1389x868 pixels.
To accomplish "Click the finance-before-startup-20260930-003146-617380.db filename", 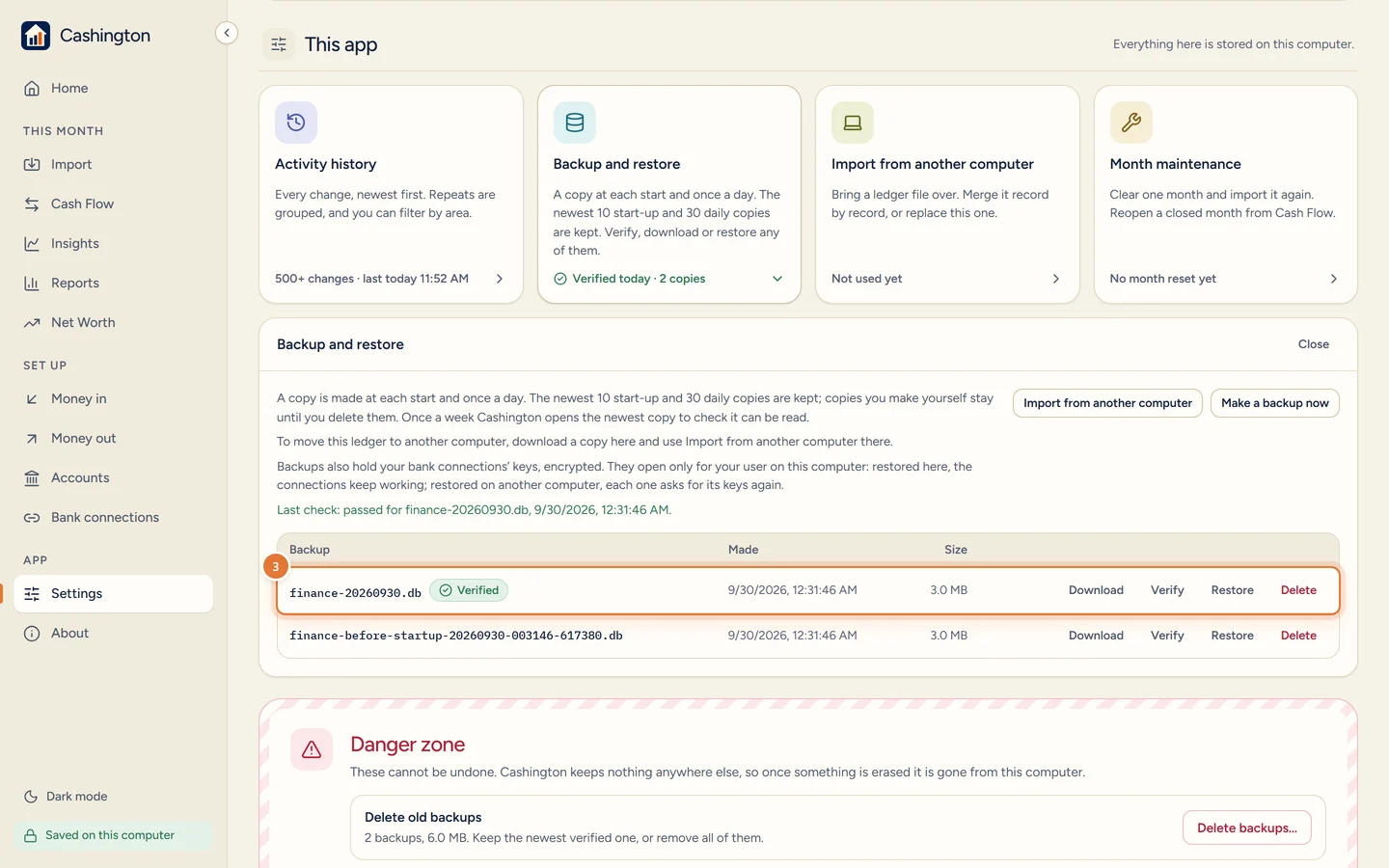I will [x=456, y=637].
